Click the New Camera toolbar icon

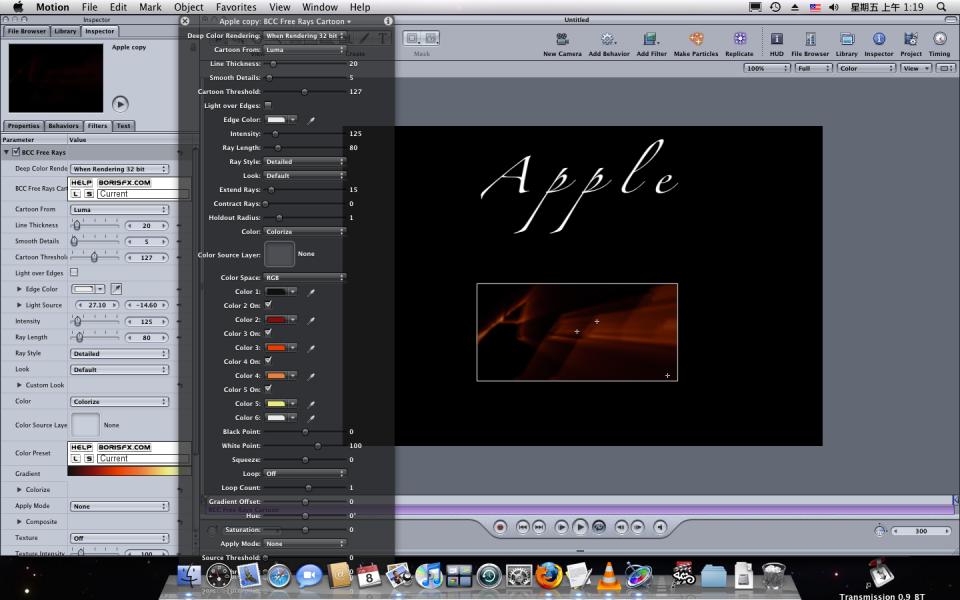(x=562, y=40)
